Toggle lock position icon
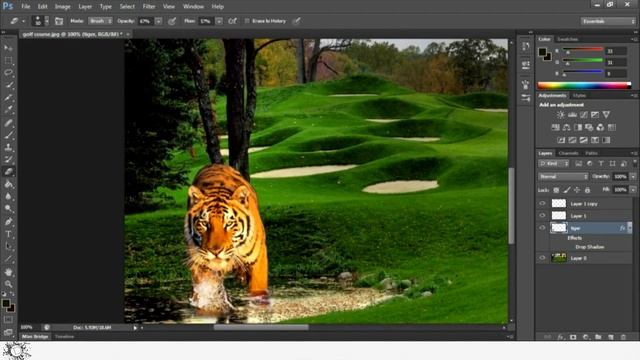This screenshot has width=640, height=360. (x=577, y=190)
